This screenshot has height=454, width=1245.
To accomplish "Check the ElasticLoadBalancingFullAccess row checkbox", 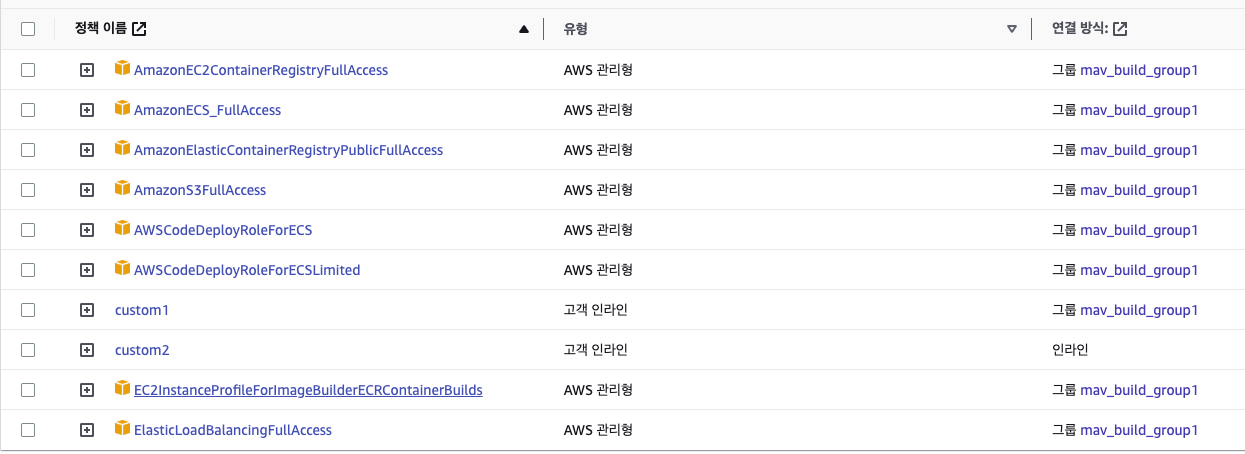I will (x=28, y=430).
